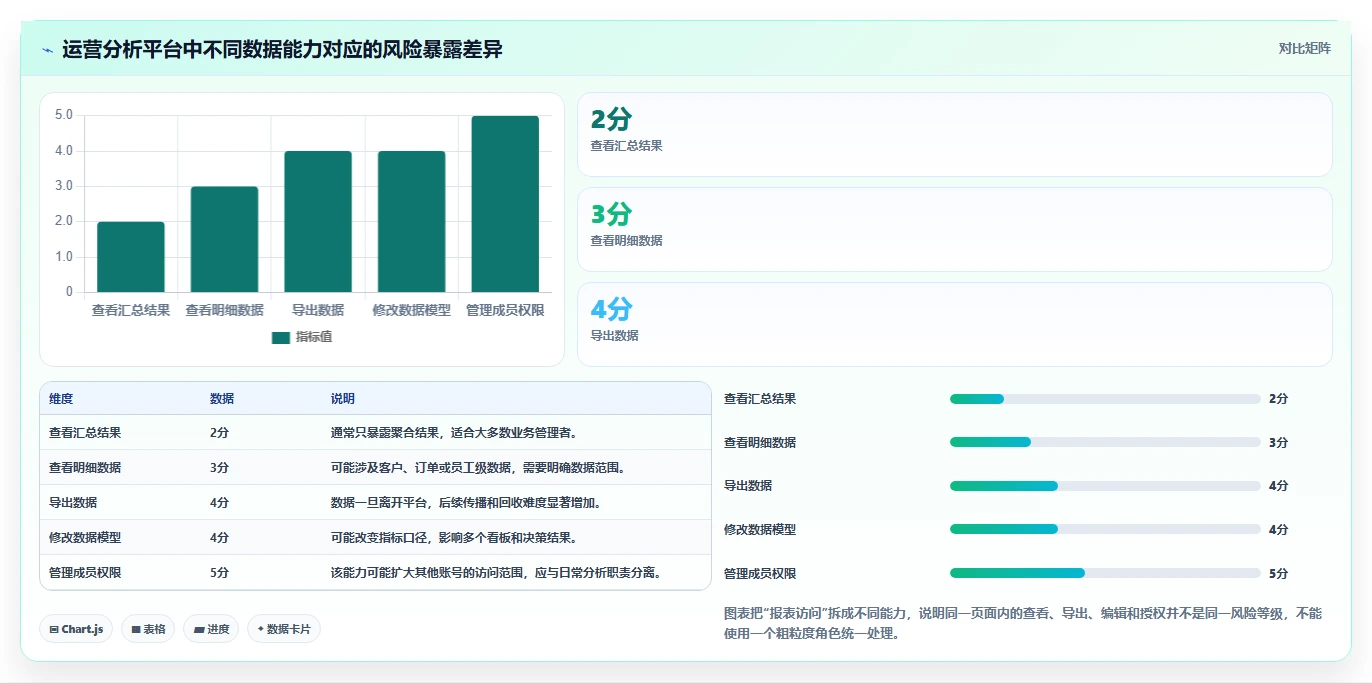The height and width of the screenshot is (683, 1372).
Task: Click the 查看明细数据 progress bar
Action: click(1105, 442)
